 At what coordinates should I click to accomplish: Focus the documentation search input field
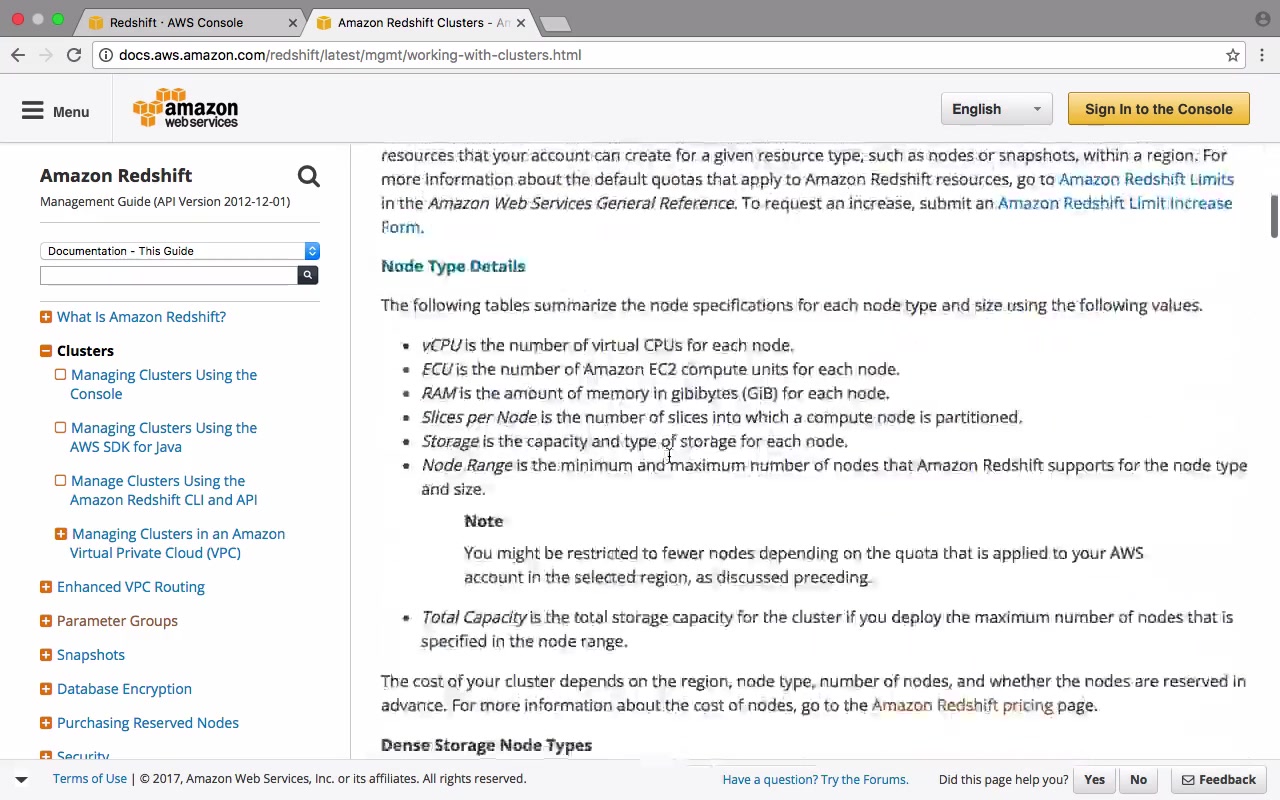(169, 275)
